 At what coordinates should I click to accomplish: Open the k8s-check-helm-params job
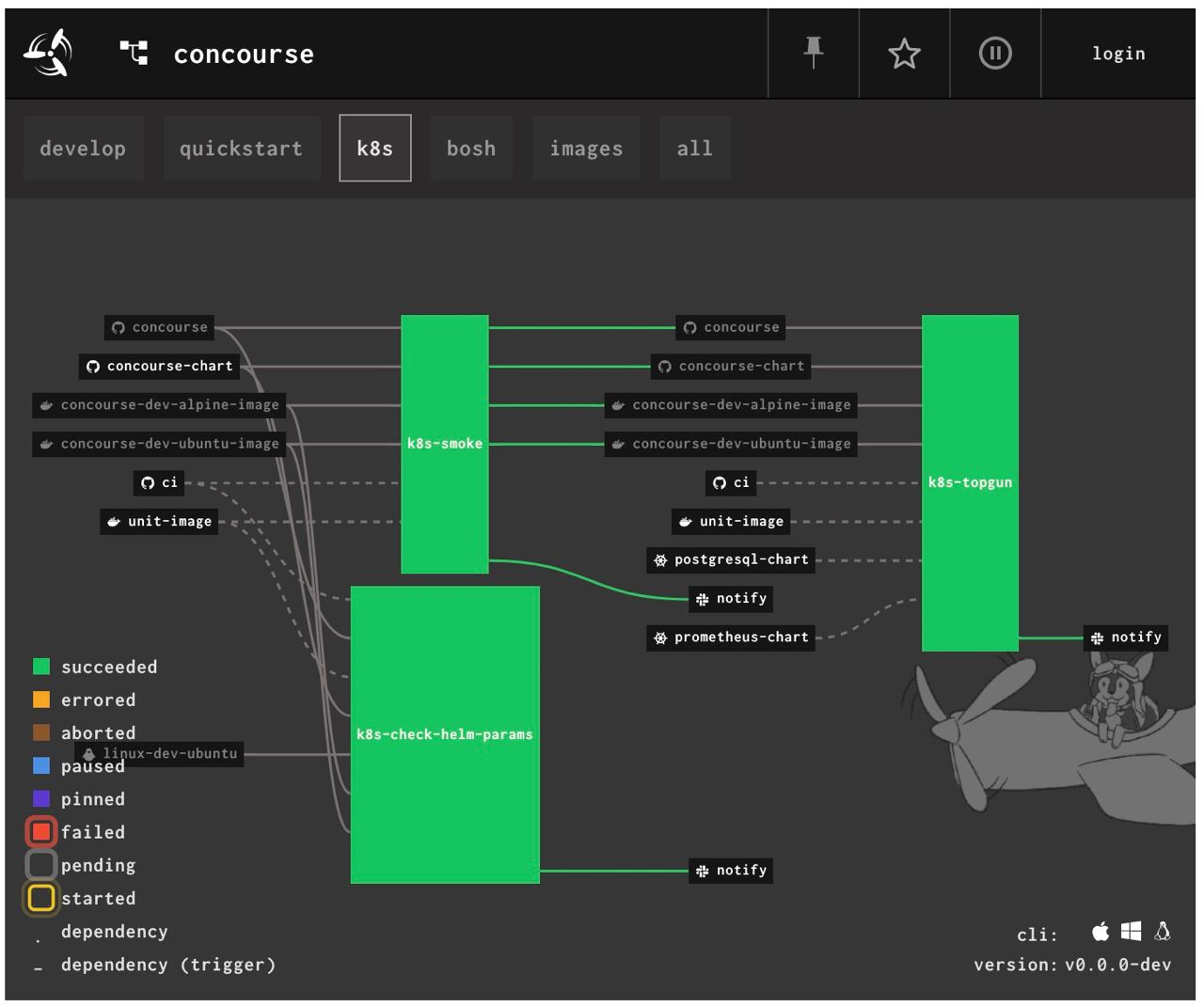445,734
